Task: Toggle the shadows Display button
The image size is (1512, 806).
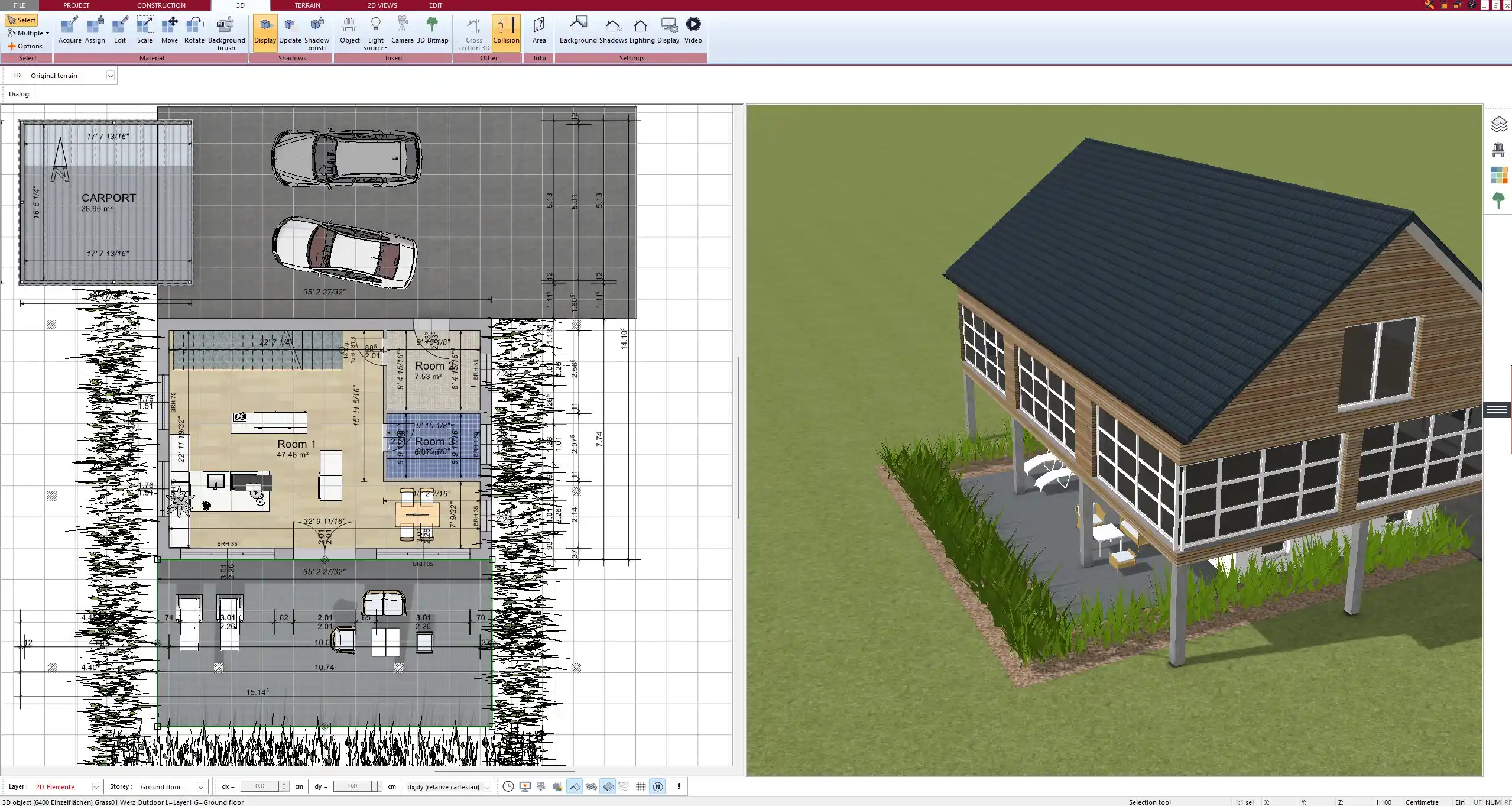Action: (x=265, y=30)
